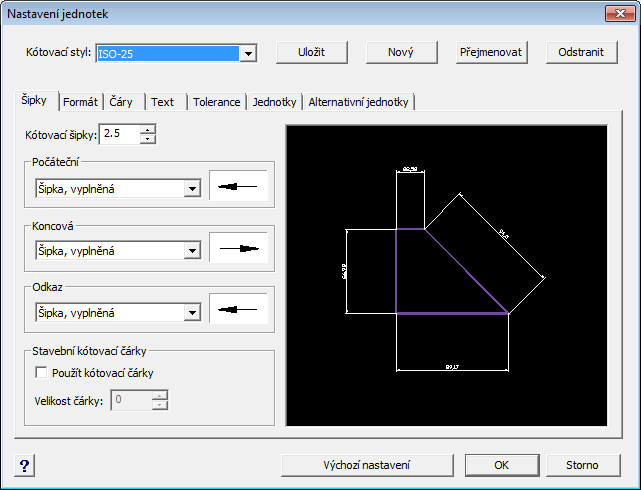Switch to the Formát tab
641x490 pixels.
click(x=81, y=102)
